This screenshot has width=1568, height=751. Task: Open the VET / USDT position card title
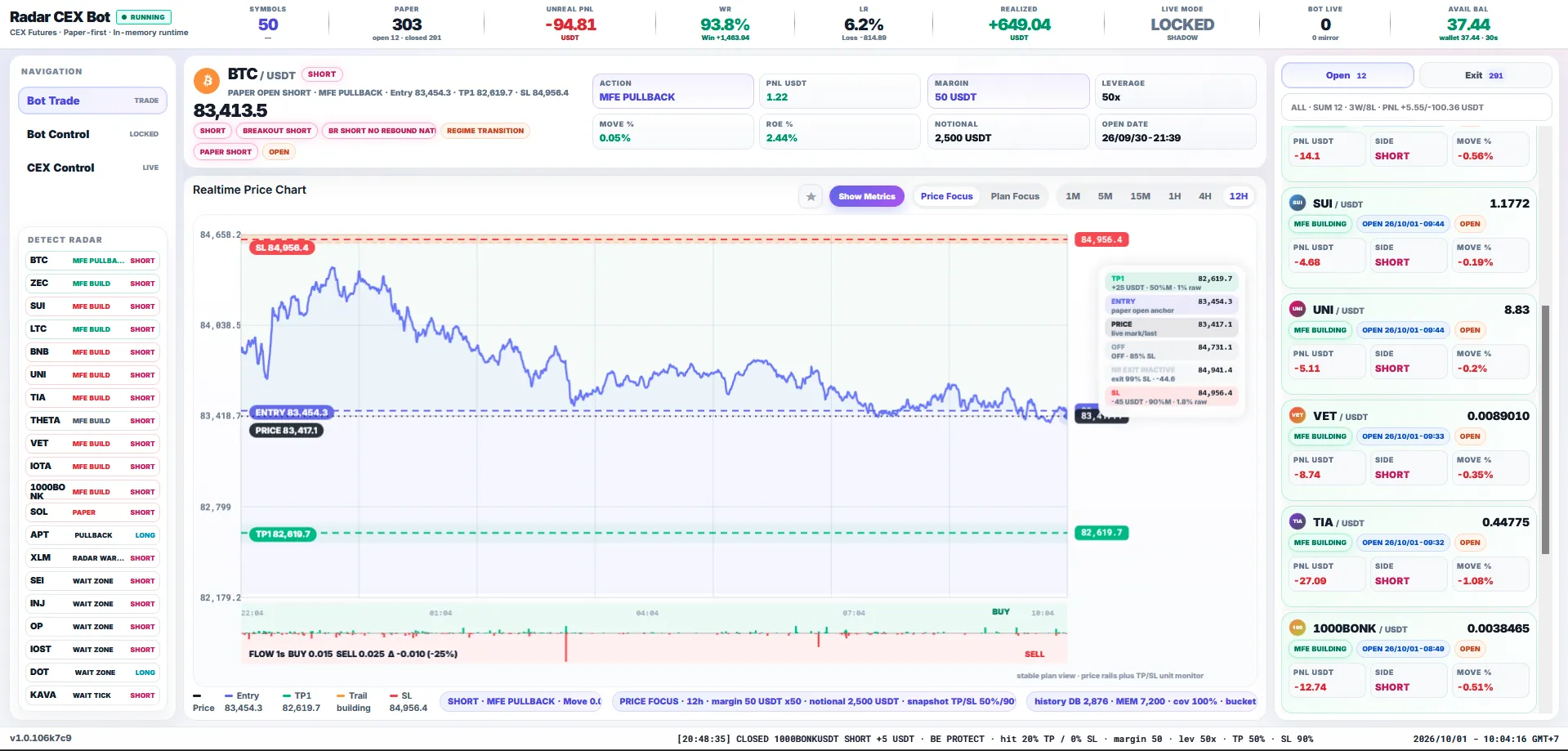point(1340,416)
